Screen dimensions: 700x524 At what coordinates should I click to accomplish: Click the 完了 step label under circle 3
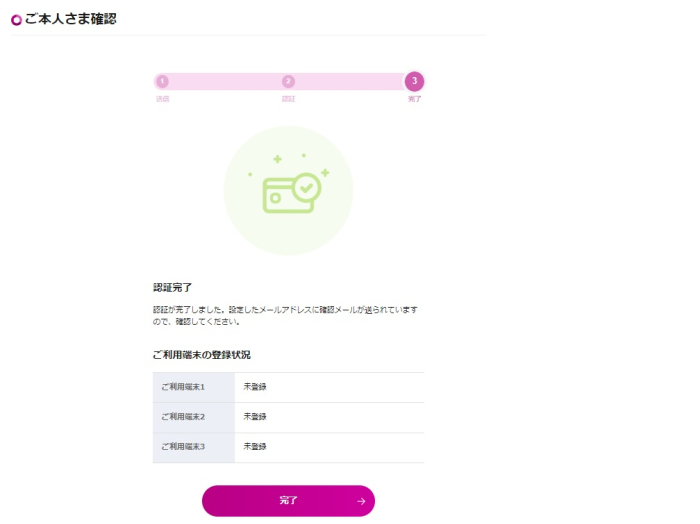(414, 99)
